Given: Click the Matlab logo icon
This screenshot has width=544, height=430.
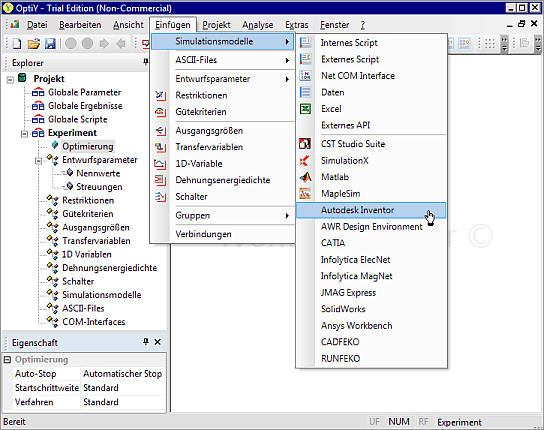Looking at the screenshot, I should [x=305, y=177].
